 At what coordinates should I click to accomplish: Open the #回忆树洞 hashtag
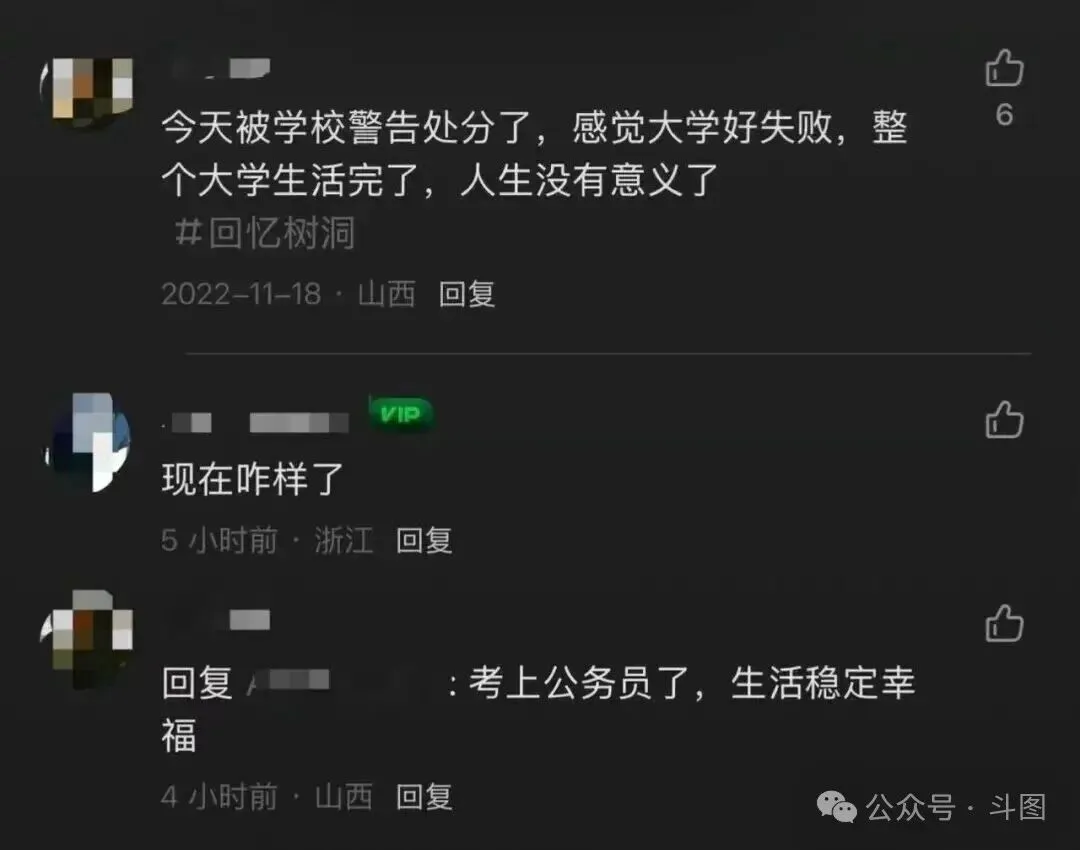coord(264,233)
